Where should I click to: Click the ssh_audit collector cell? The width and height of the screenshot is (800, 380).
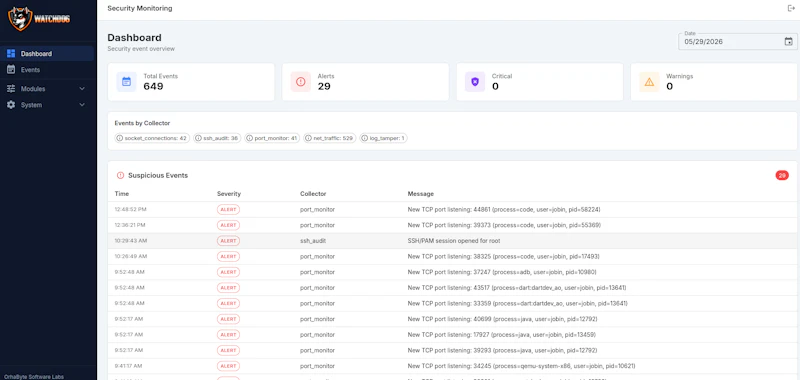(313, 241)
